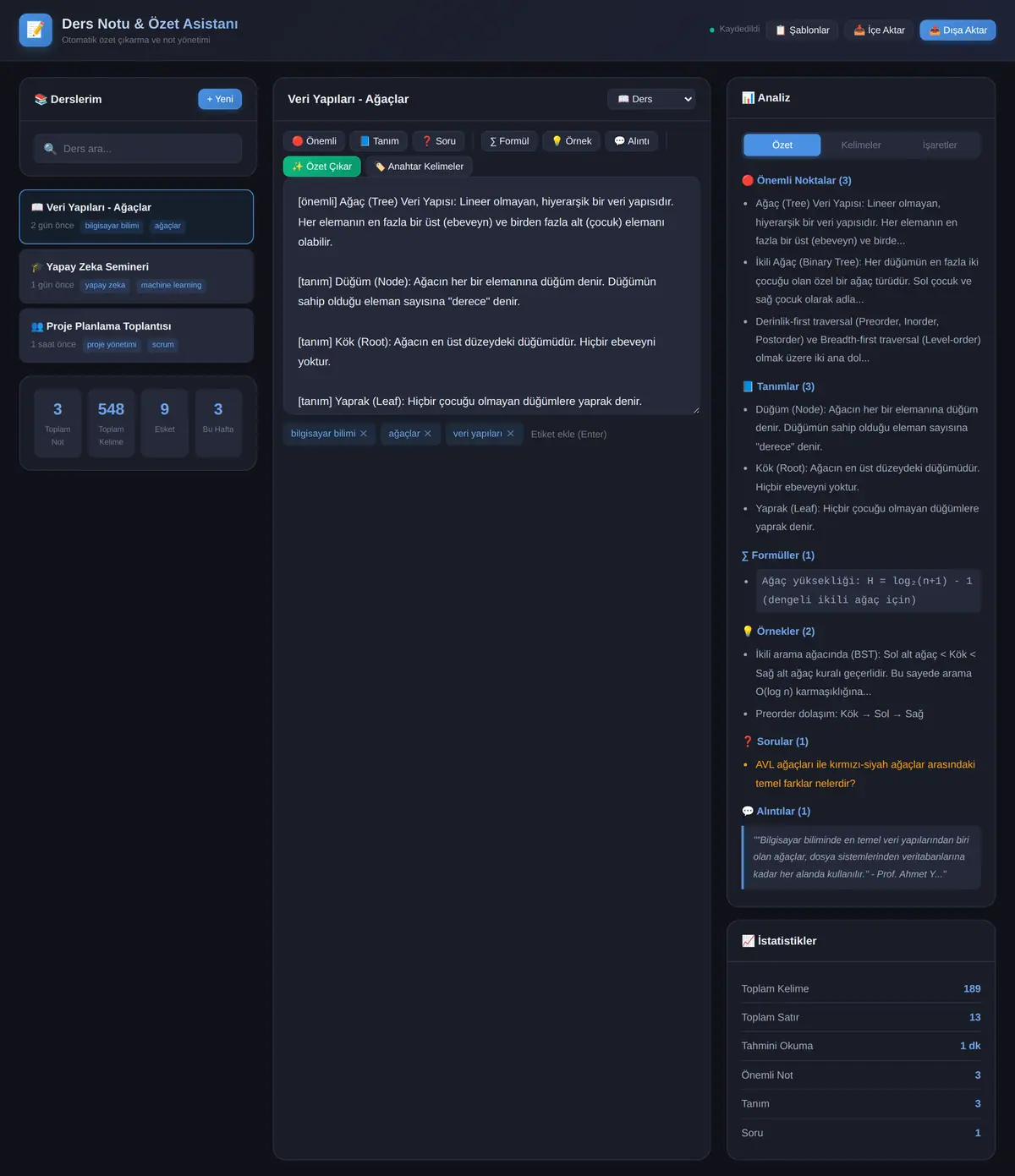Click into the note content text area
1015x1176 pixels.
pos(491,296)
